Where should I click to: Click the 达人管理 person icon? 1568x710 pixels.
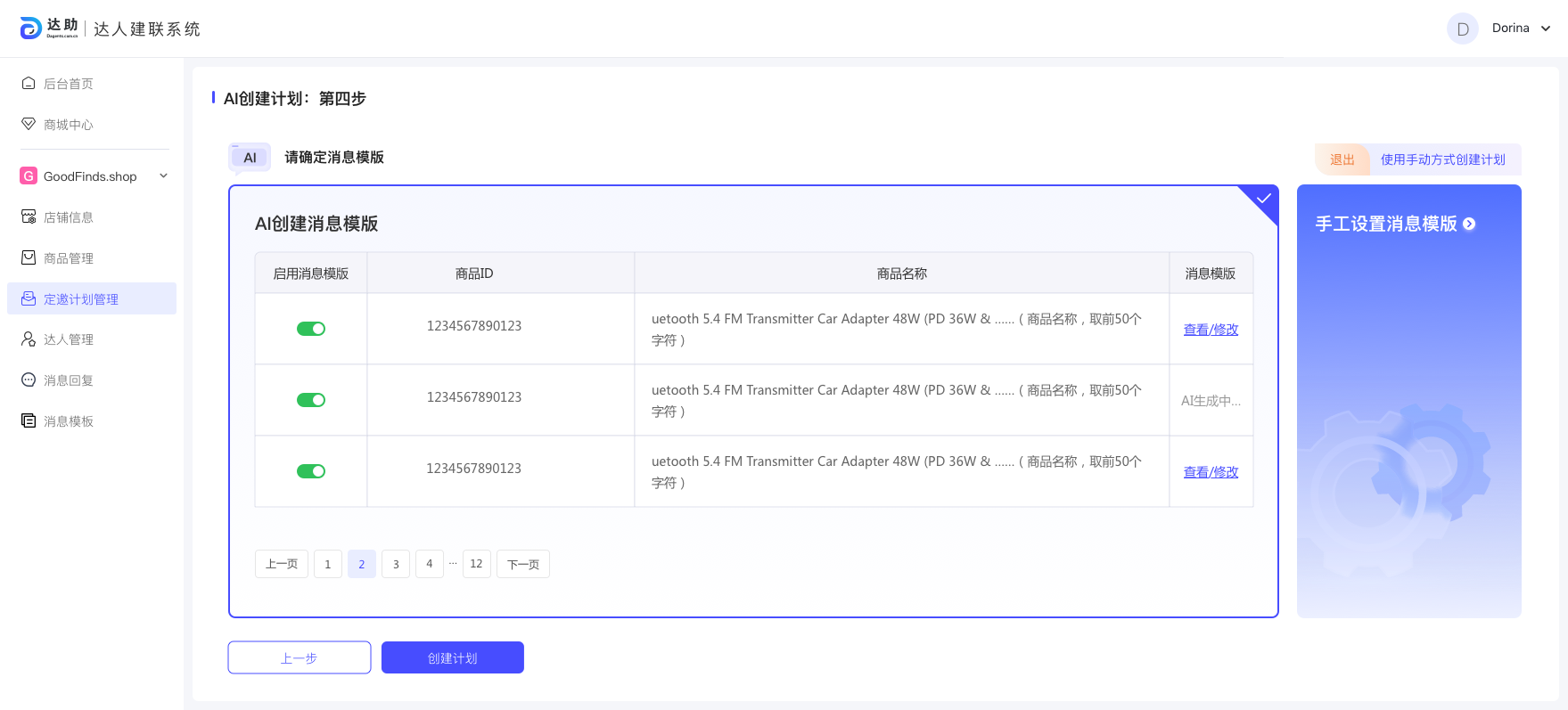(x=29, y=339)
